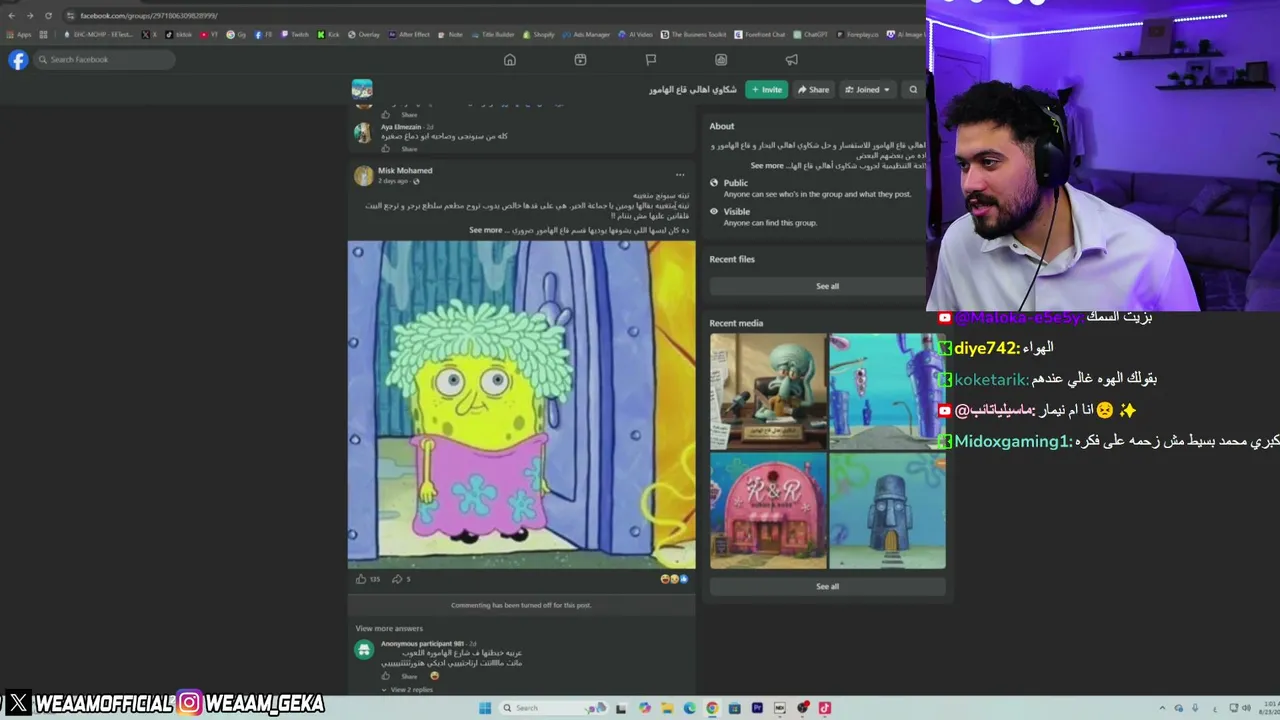Open the Business Toolkit bookmark

(x=693, y=35)
